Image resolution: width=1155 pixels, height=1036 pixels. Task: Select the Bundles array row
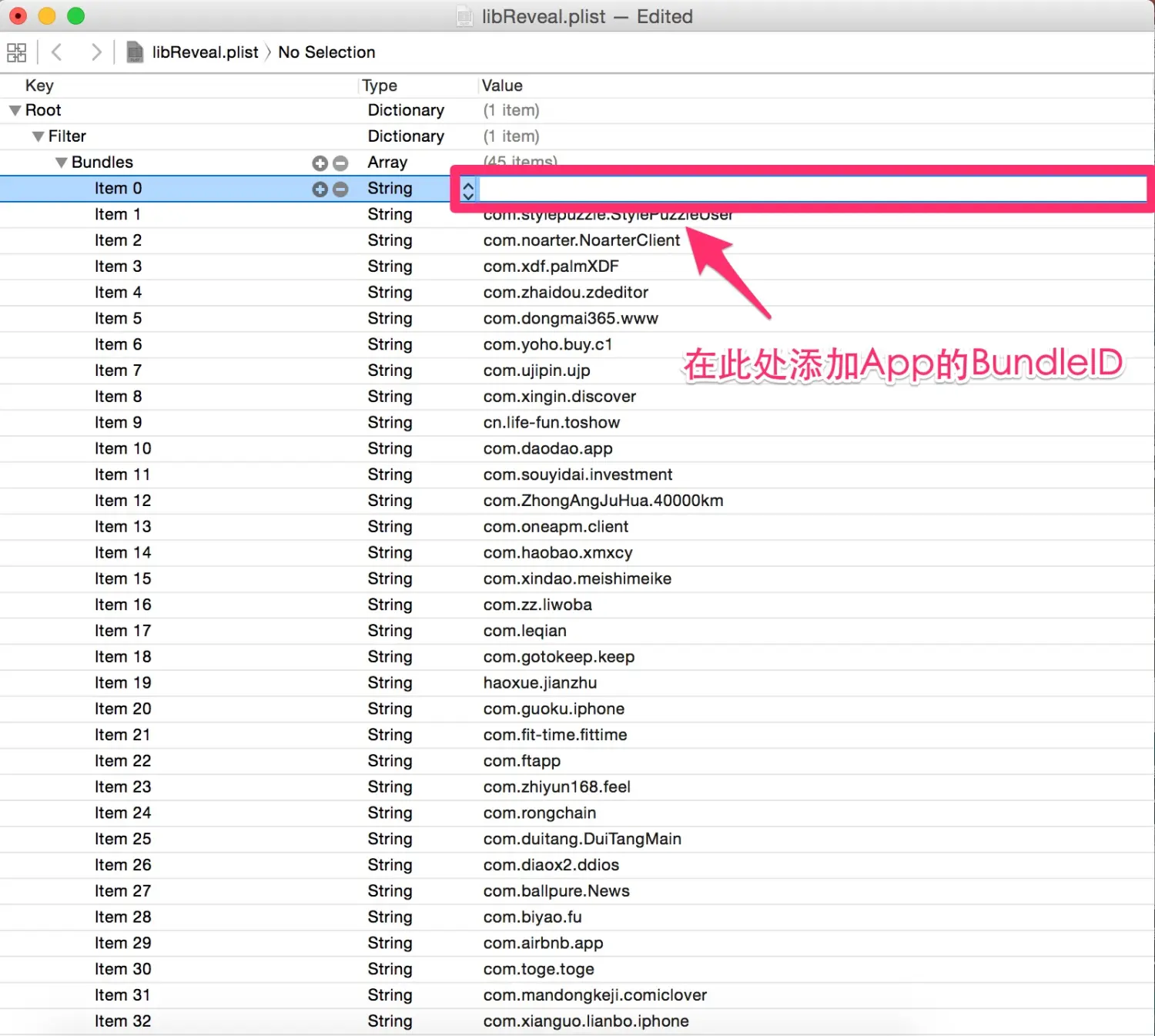(x=577, y=163)
